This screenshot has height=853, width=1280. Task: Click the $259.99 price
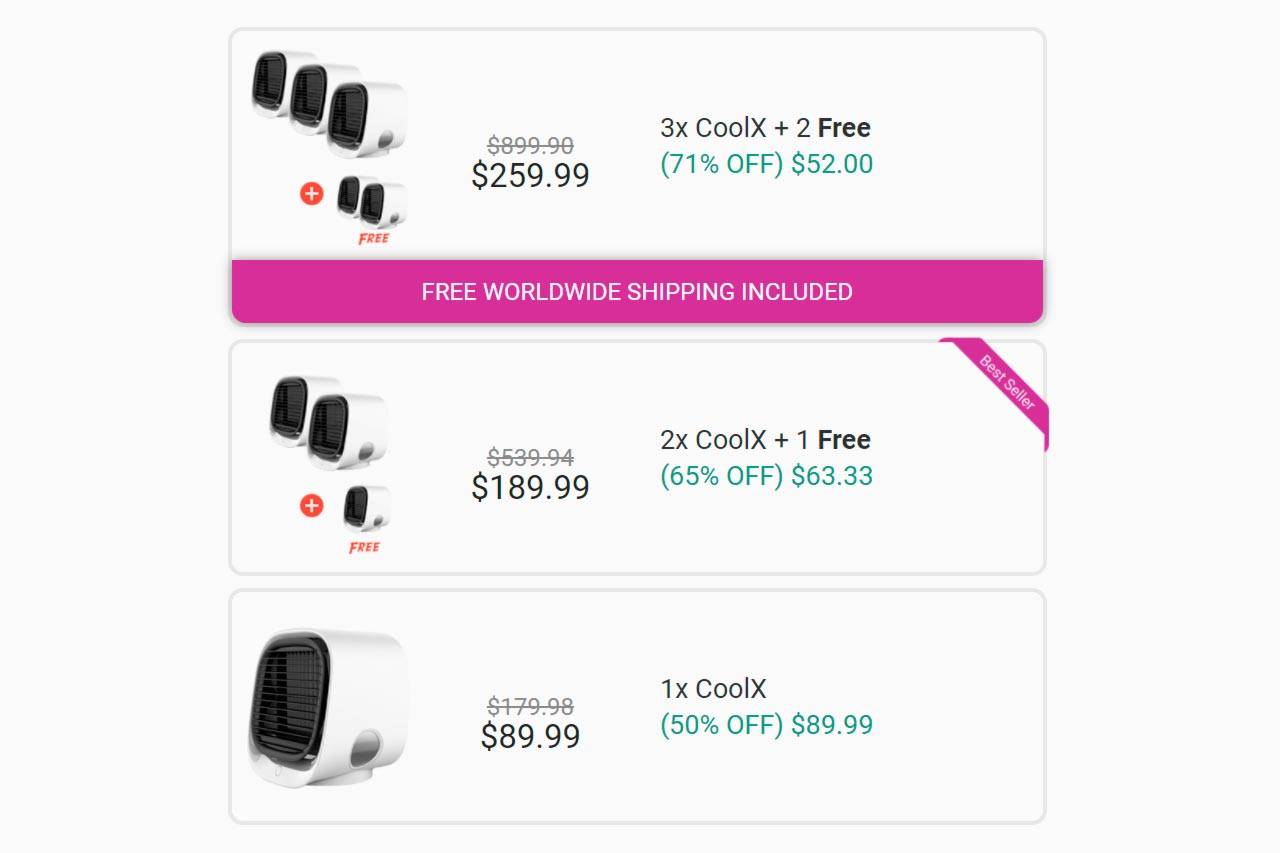pyautogui.click(x=530, y=176)
